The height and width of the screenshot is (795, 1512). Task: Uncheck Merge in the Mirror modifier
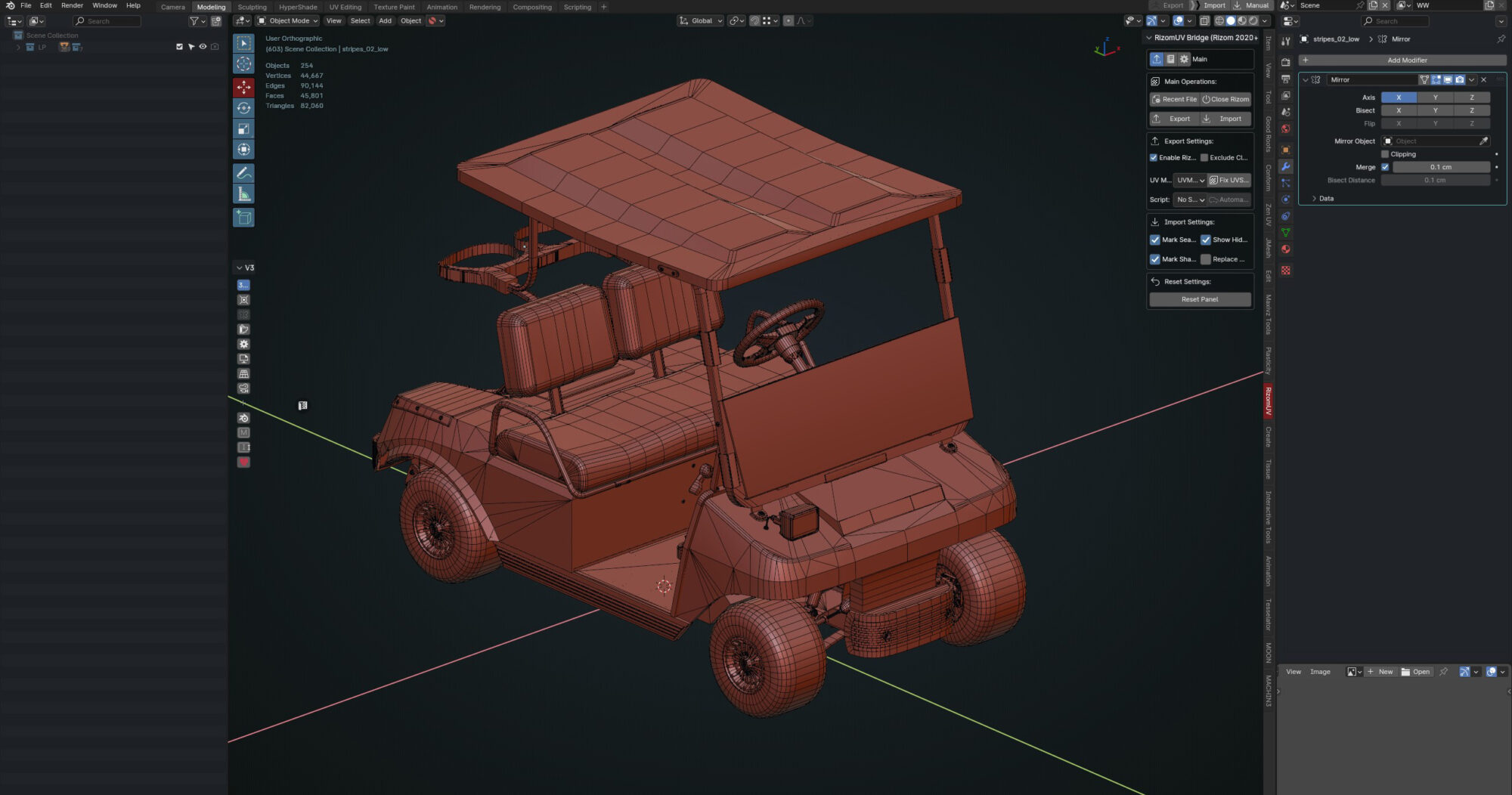coord(1386,166)
